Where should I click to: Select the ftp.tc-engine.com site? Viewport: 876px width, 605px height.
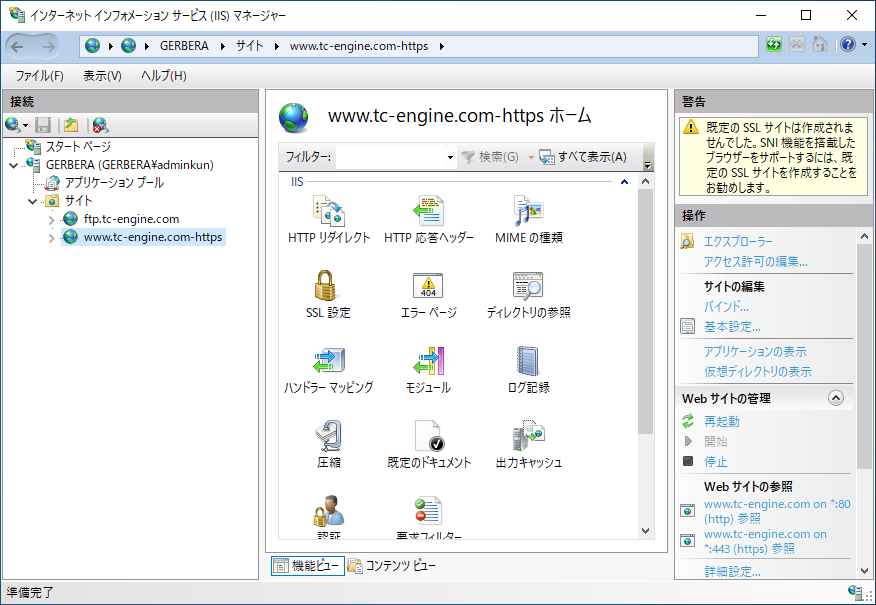point(131,219)
